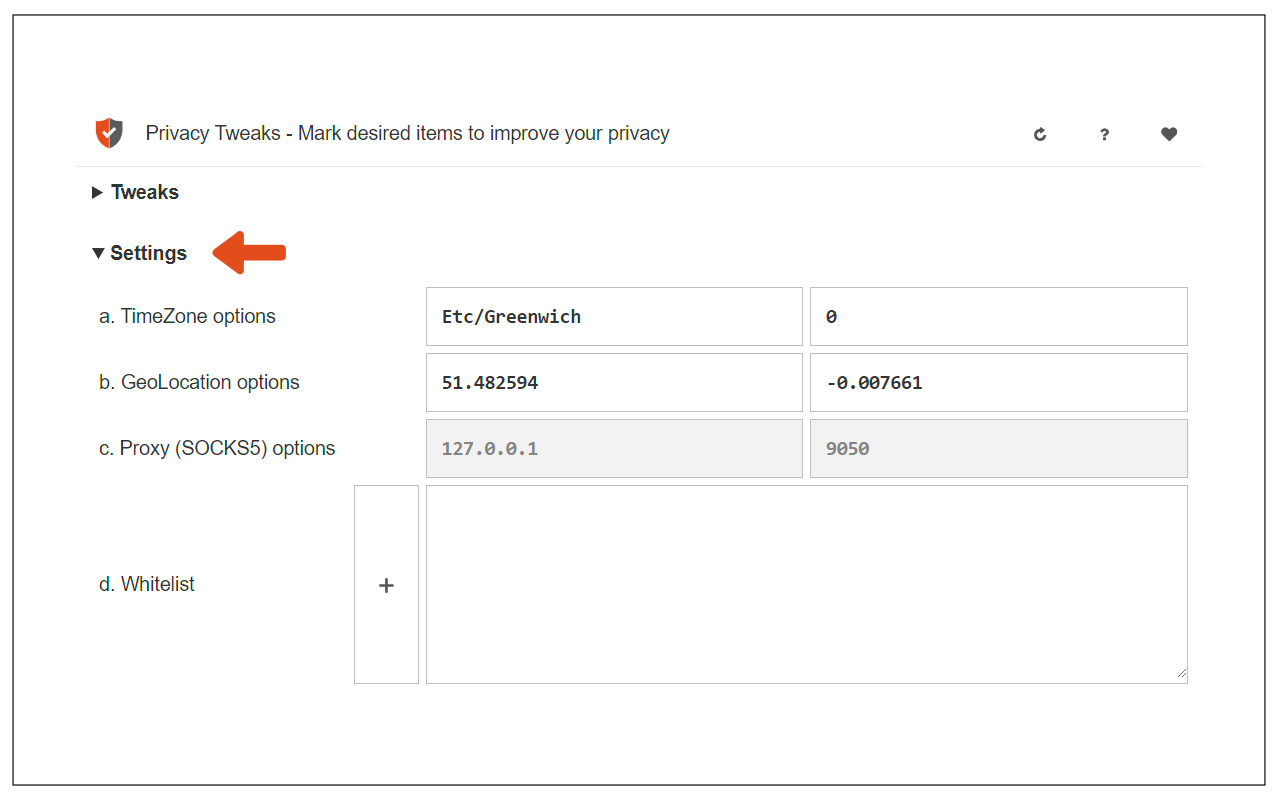The image size is (1280, 800).
Task: Click the proxy port field 9050
Action: (x=998, y=448)
